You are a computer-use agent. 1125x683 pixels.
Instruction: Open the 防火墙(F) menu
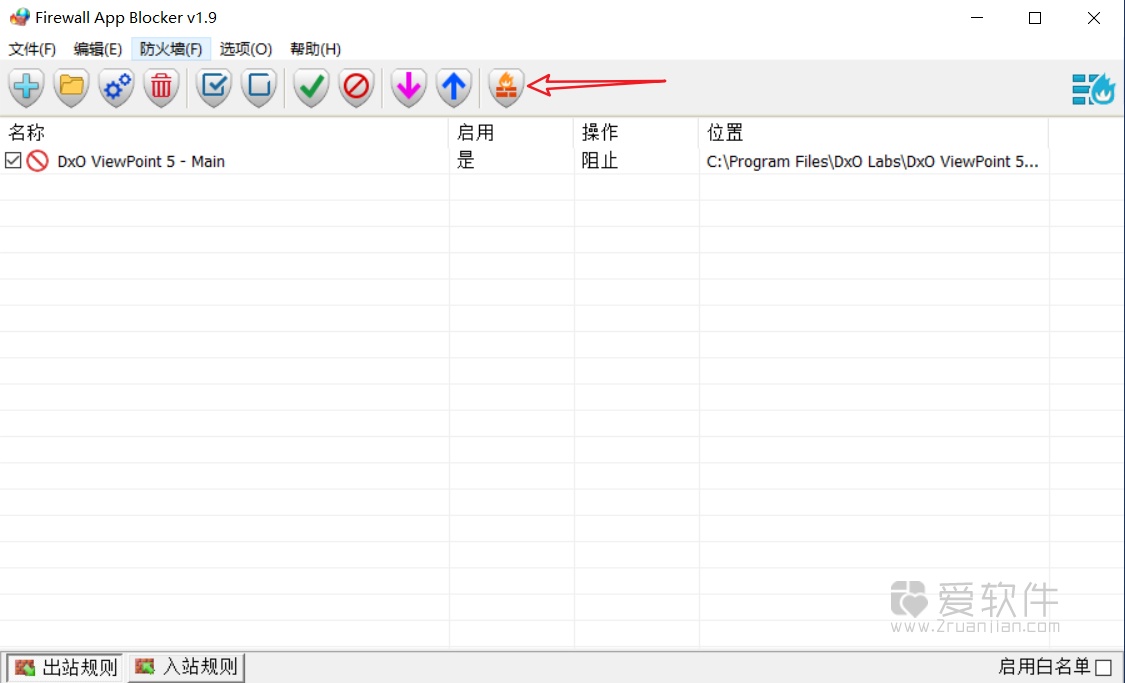coord(170,48)
